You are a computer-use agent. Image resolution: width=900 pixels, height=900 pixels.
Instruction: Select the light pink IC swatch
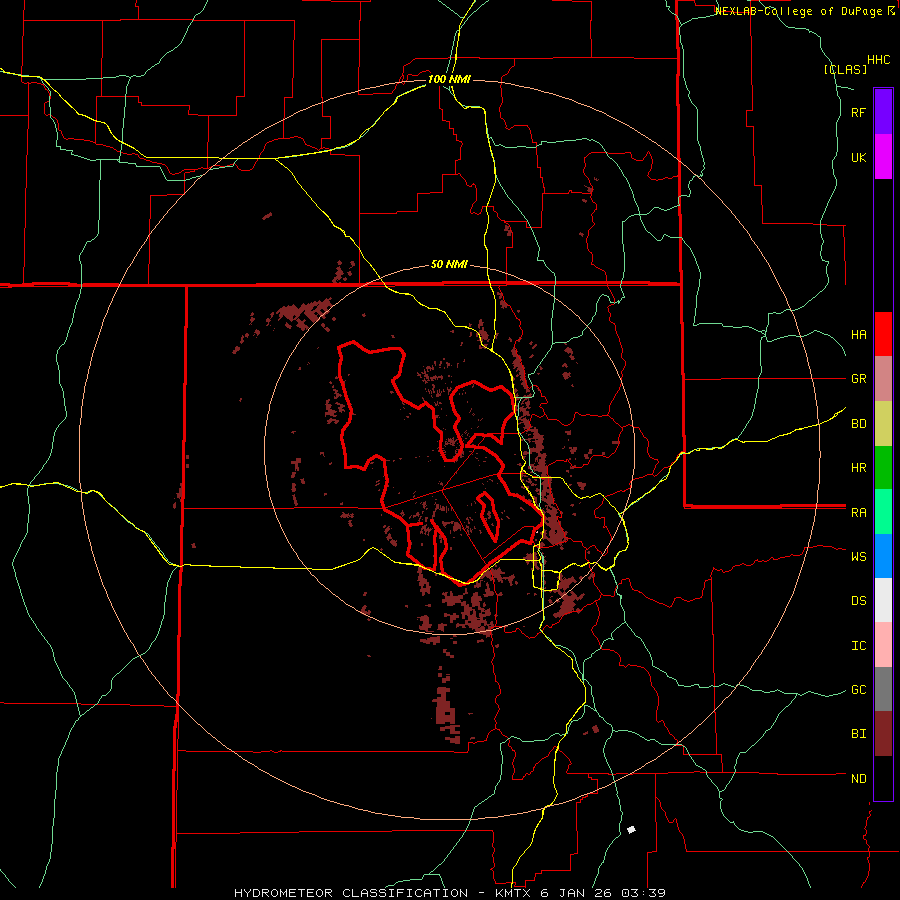point(883,645)
